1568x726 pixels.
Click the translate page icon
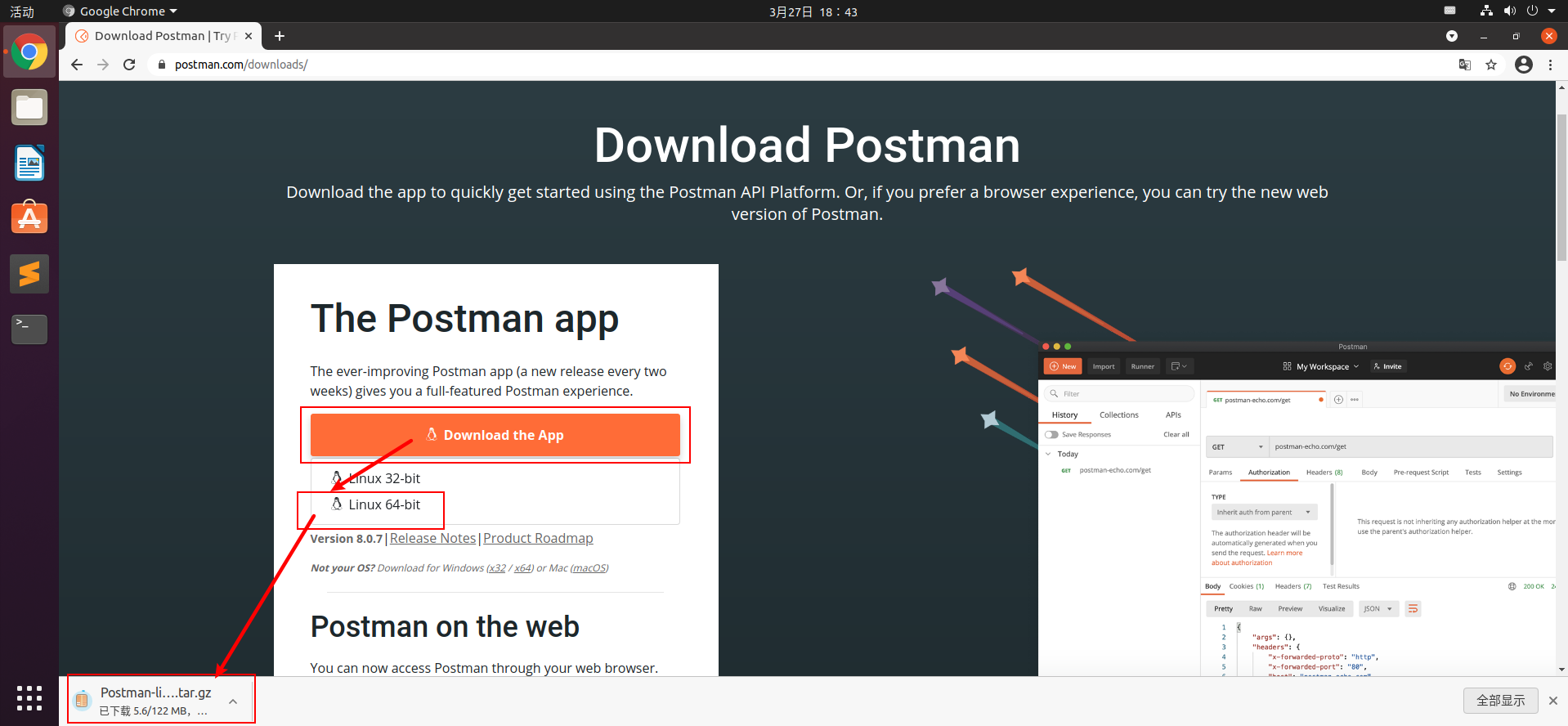pos(1465,65)
